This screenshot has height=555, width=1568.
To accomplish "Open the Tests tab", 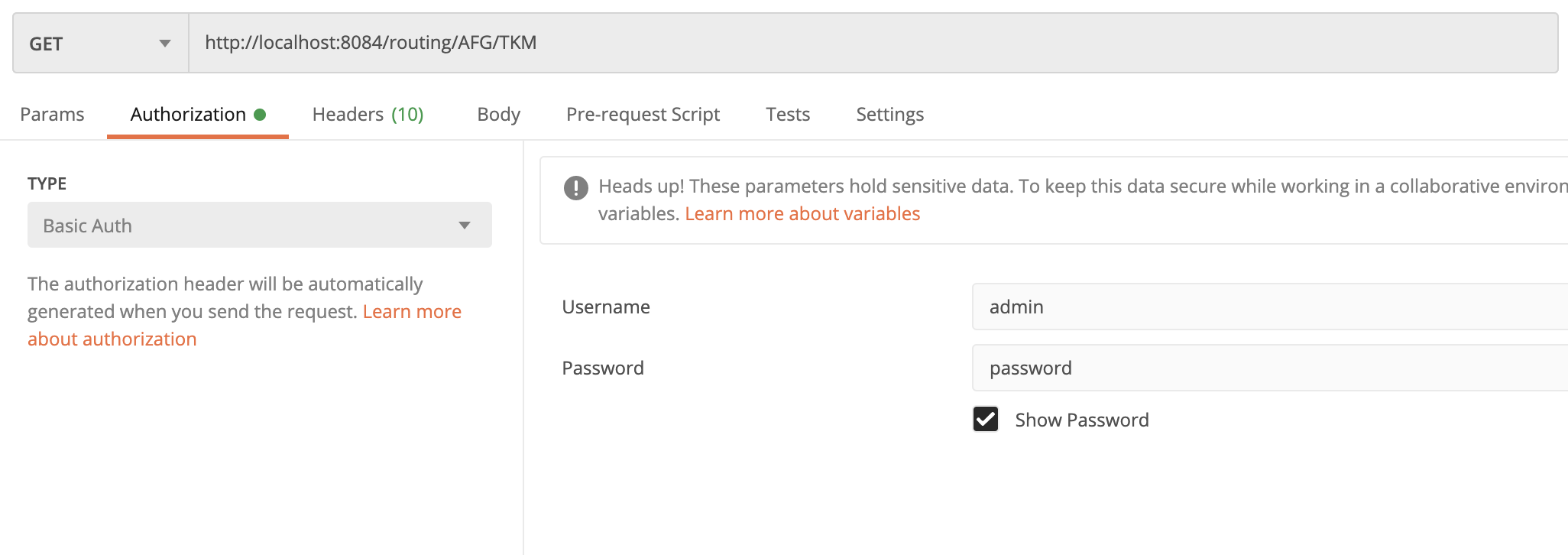I will pyautogui.click(x=788, y=115).
